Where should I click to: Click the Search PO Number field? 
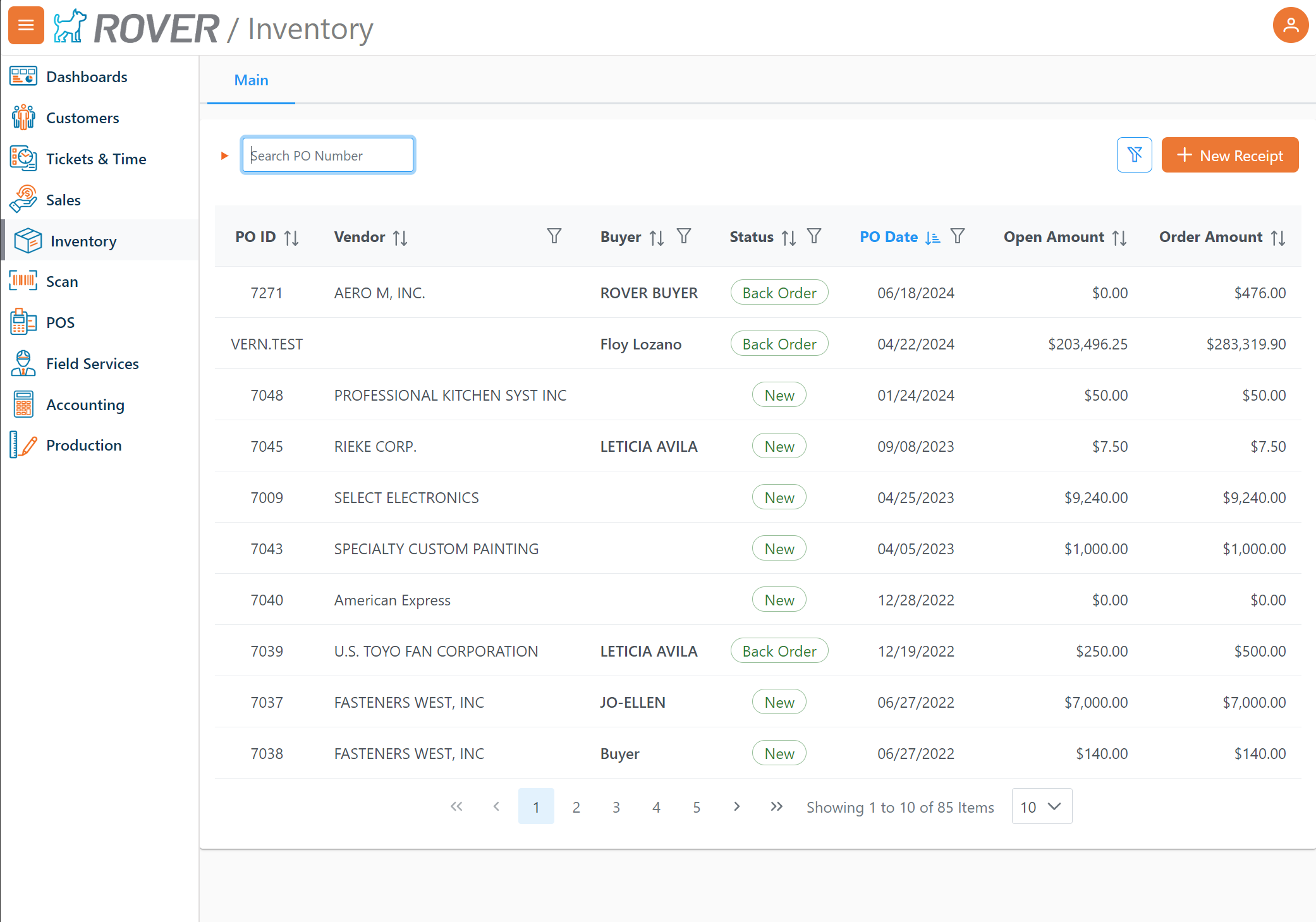click(327, 155)
